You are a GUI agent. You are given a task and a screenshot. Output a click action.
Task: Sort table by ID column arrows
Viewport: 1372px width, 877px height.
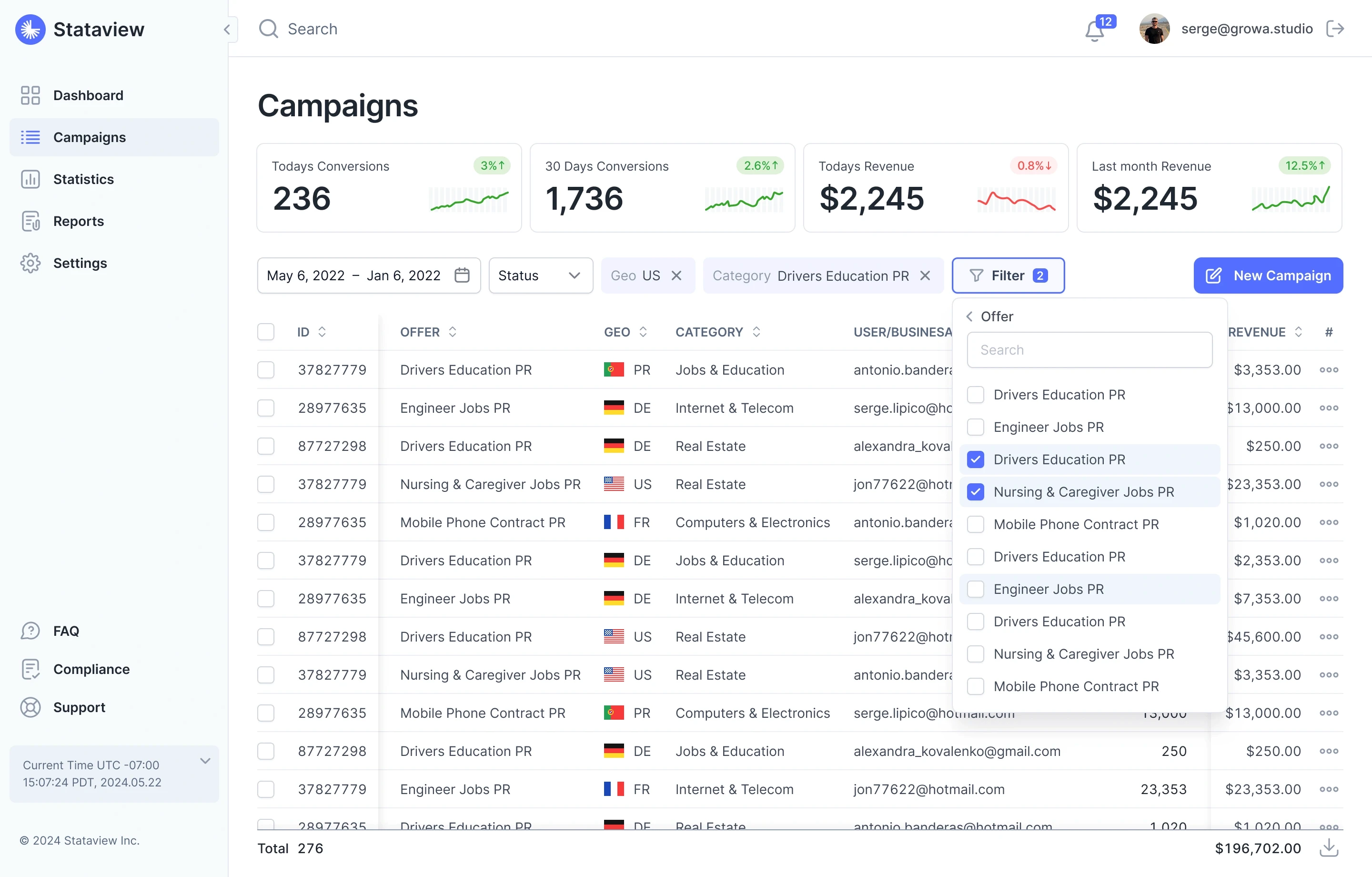[322, 332]
